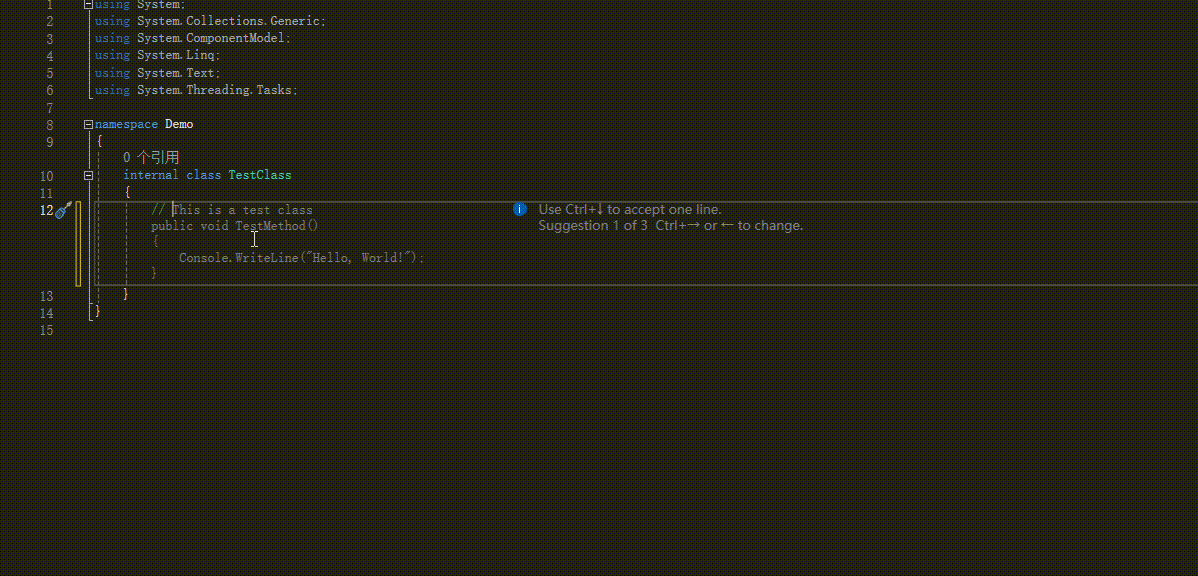
Task: Select line number 3 in the gutter
Action: point(50,39)
